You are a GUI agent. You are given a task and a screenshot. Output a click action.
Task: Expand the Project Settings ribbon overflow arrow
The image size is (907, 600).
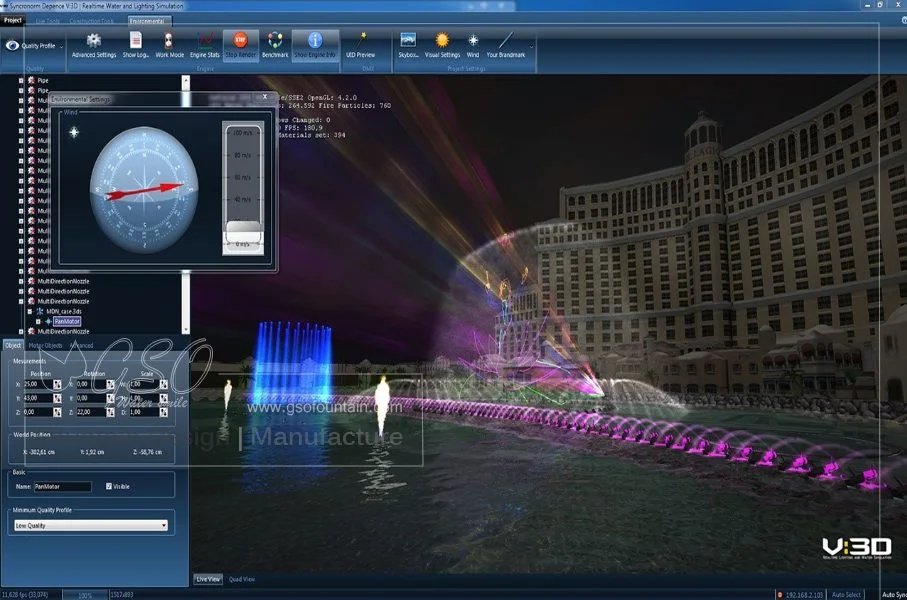coord(532,47)
